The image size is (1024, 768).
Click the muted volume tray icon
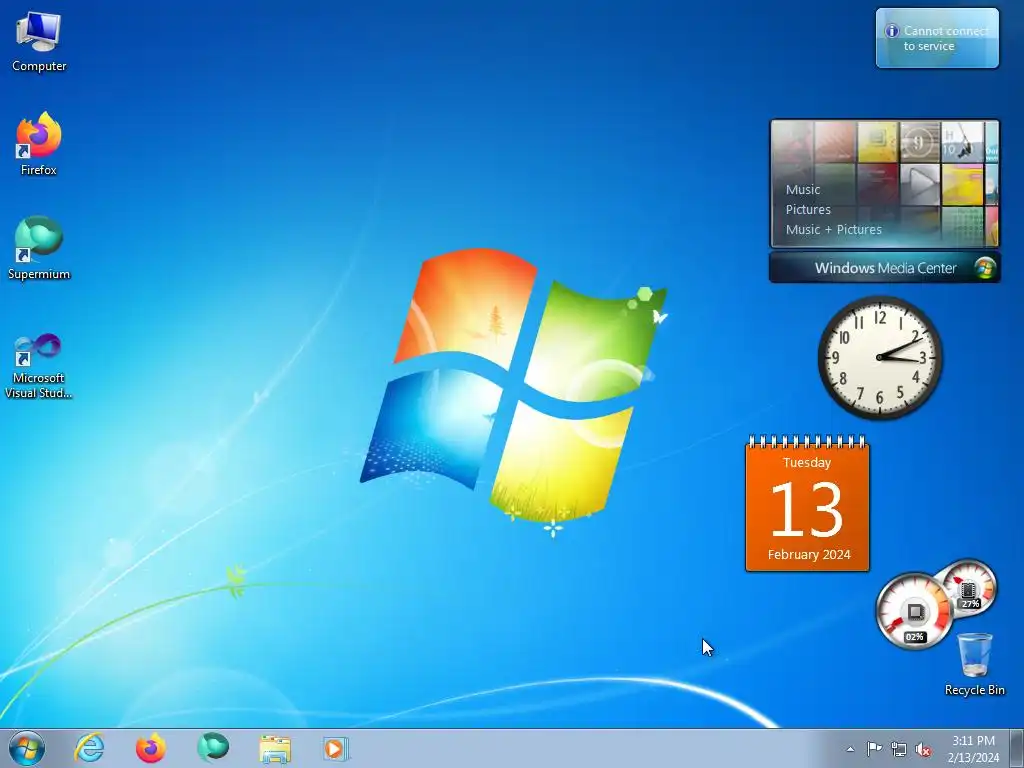(x=923, y=750)
